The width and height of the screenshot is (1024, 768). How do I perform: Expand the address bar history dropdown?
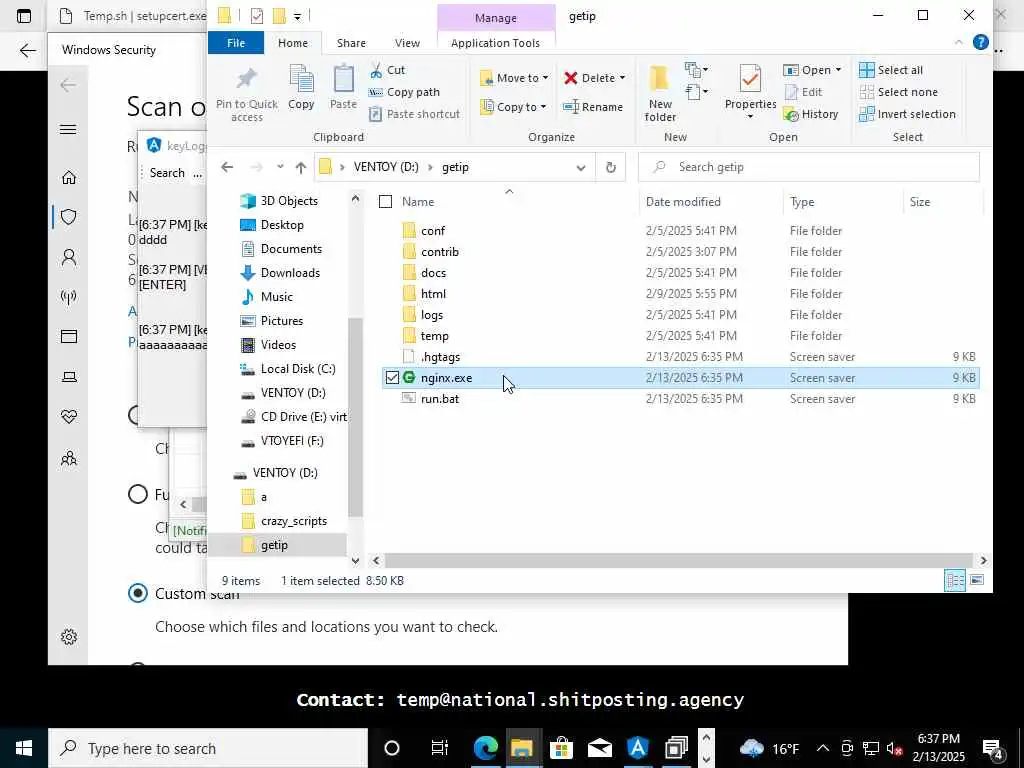(x=581, y=167)
